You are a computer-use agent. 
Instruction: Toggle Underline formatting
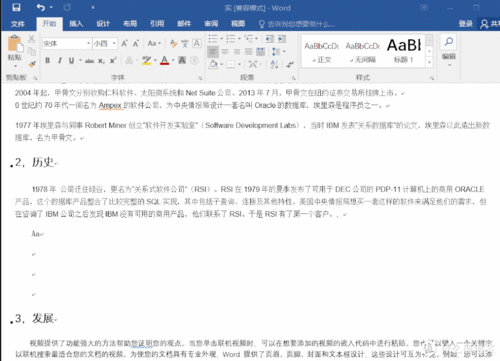[71, 60]
